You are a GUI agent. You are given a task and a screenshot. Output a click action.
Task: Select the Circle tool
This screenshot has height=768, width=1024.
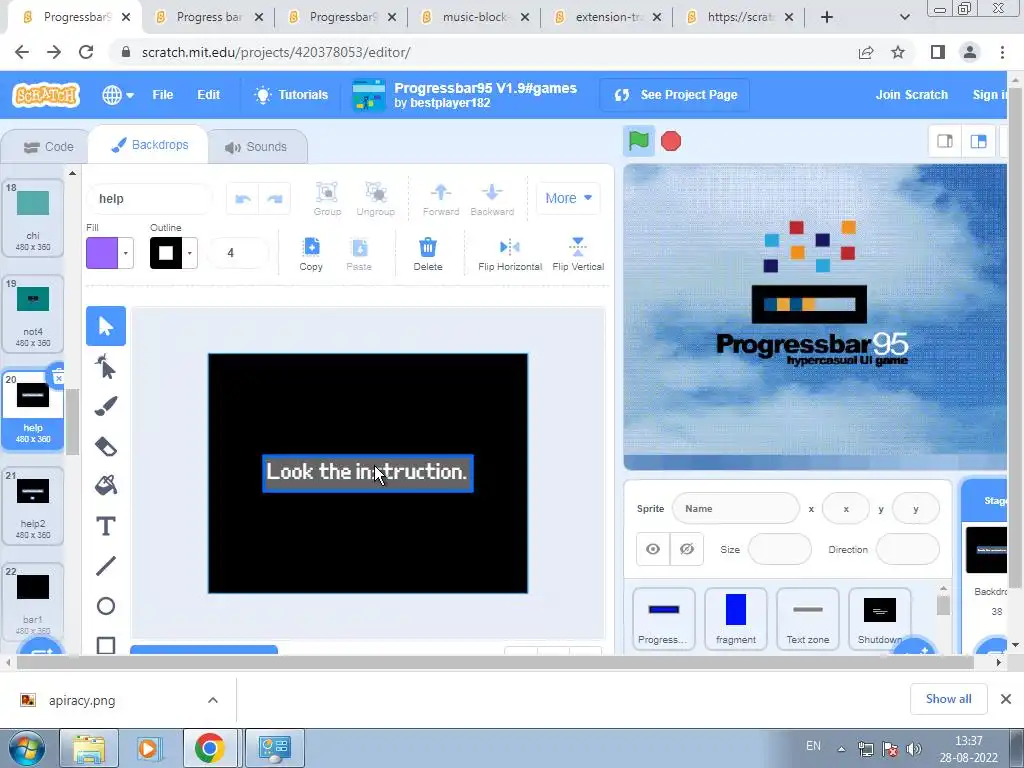[106, 606]
